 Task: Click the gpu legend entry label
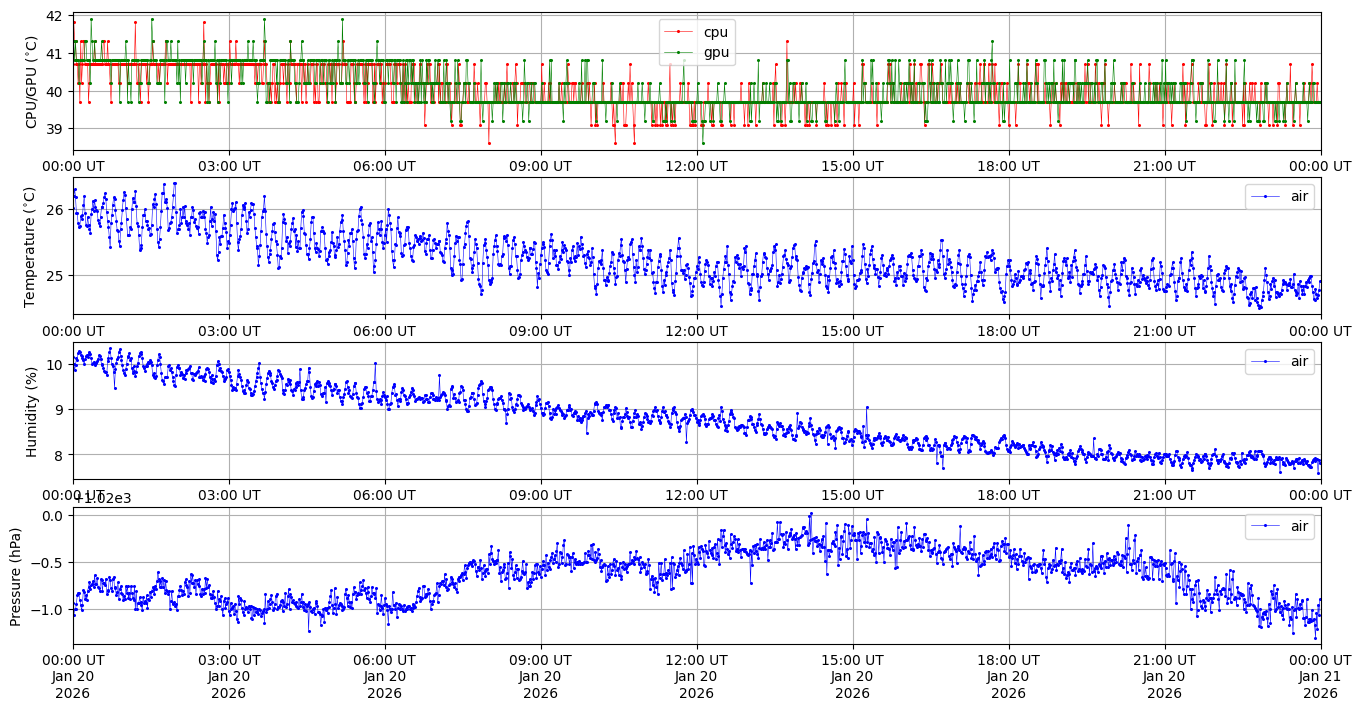(x=716, y=51)
